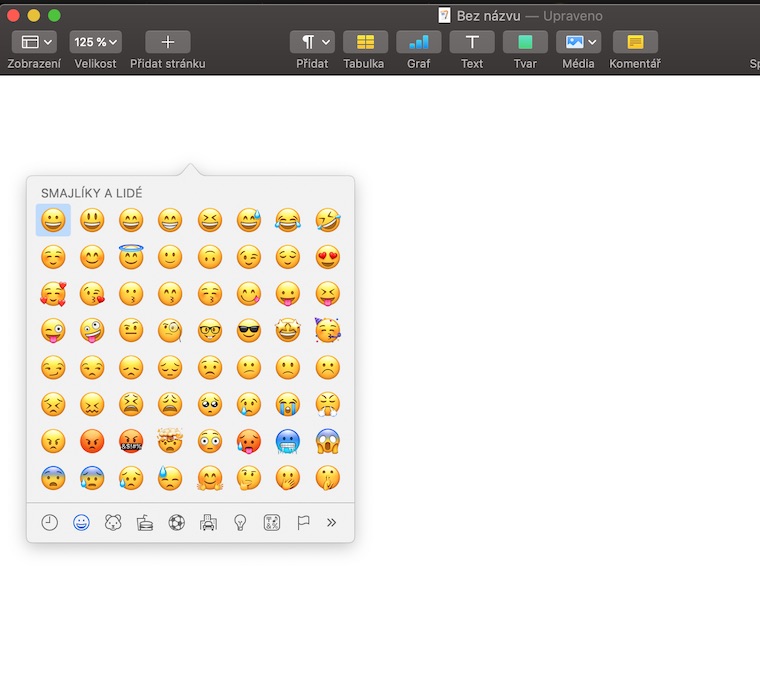
Task: Pick the winking tongue-out emoji
Action: (53, 331)
